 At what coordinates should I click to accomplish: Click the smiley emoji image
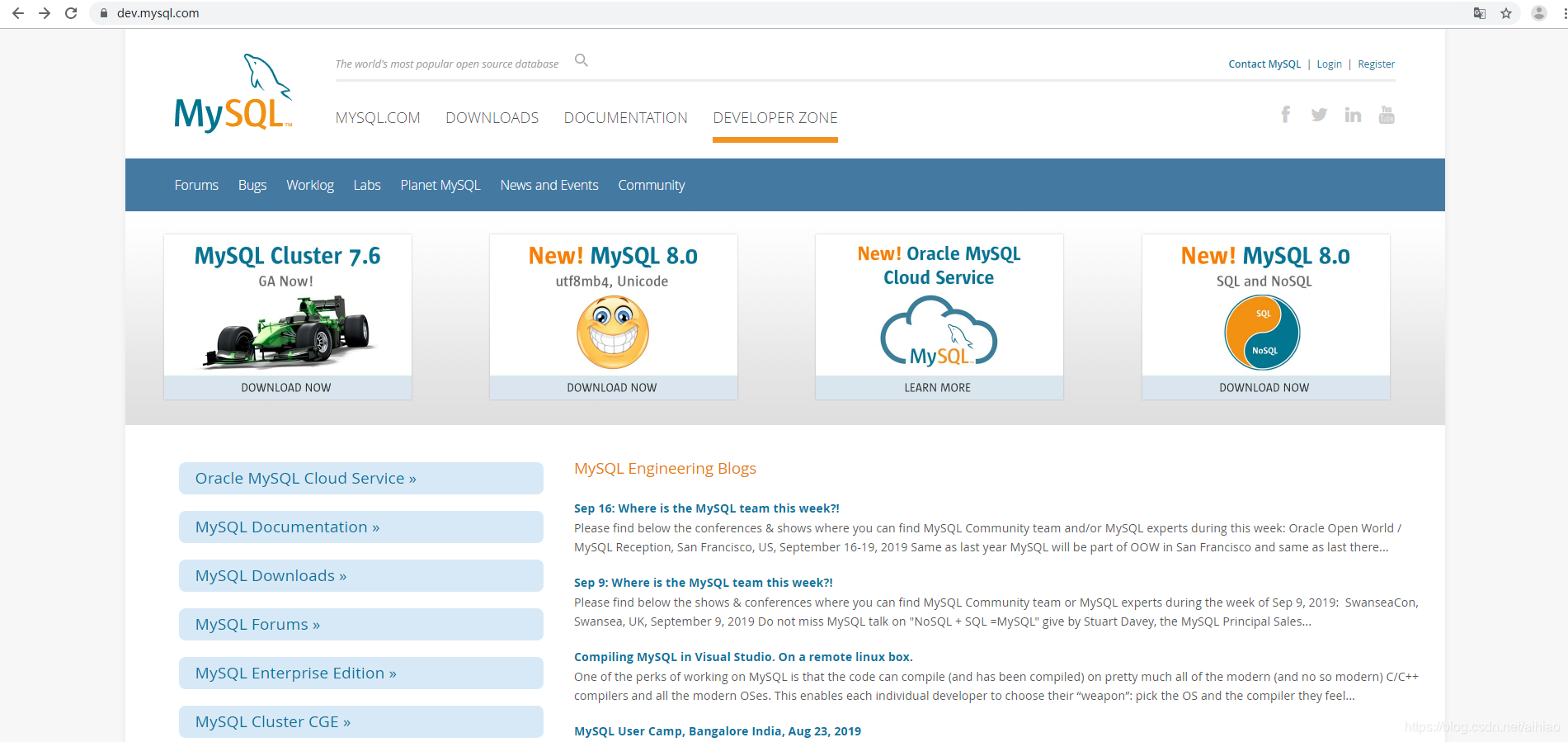click(613, 333)
